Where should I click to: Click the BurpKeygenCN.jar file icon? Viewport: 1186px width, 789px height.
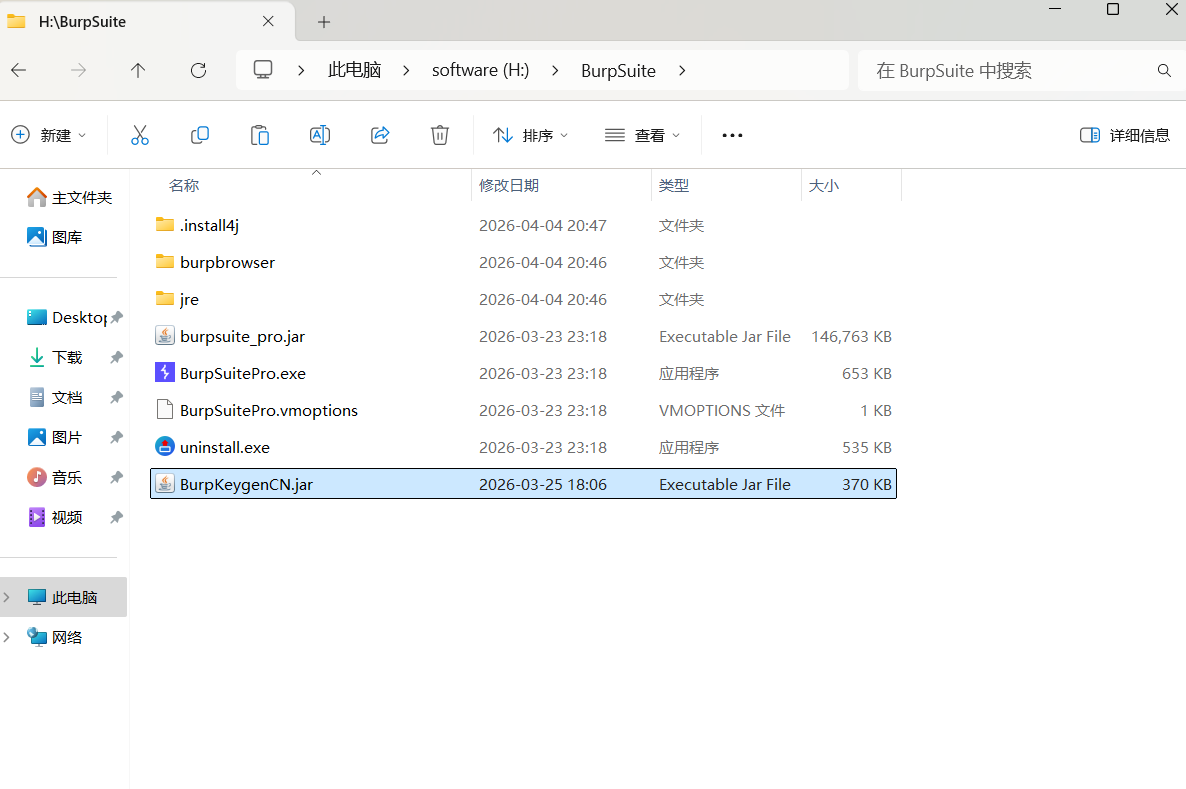(x=165, y=484)
